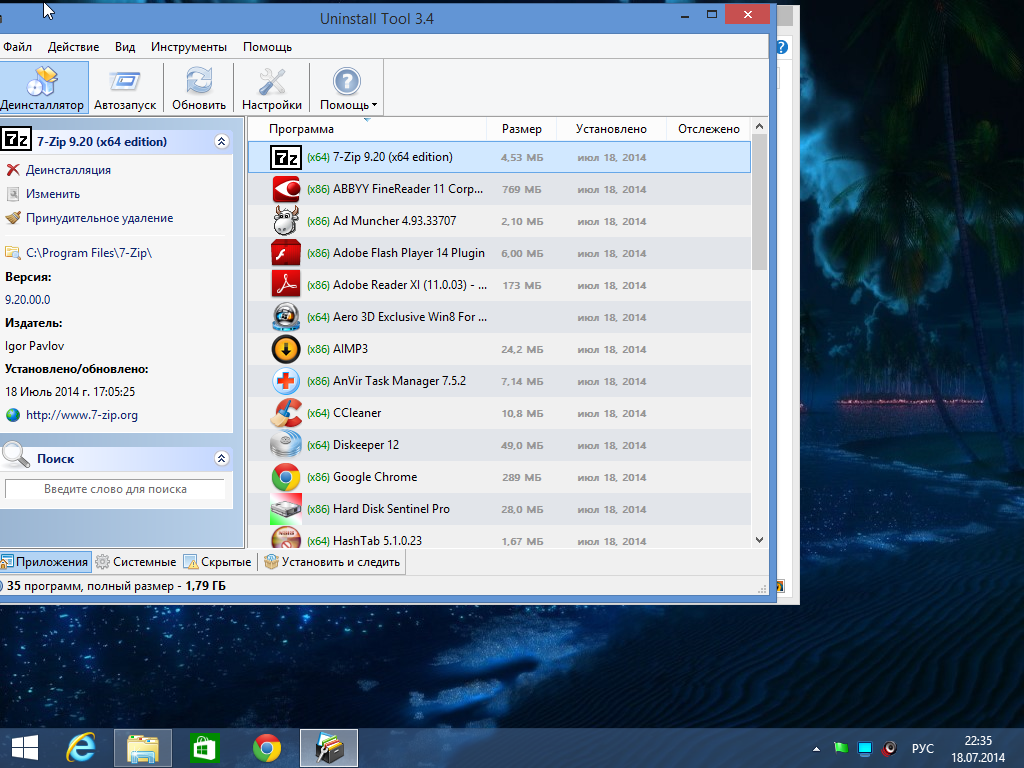Click the ABBYY FineReader icon
This screenshot has width=1024, height=768.
[285, 189]
